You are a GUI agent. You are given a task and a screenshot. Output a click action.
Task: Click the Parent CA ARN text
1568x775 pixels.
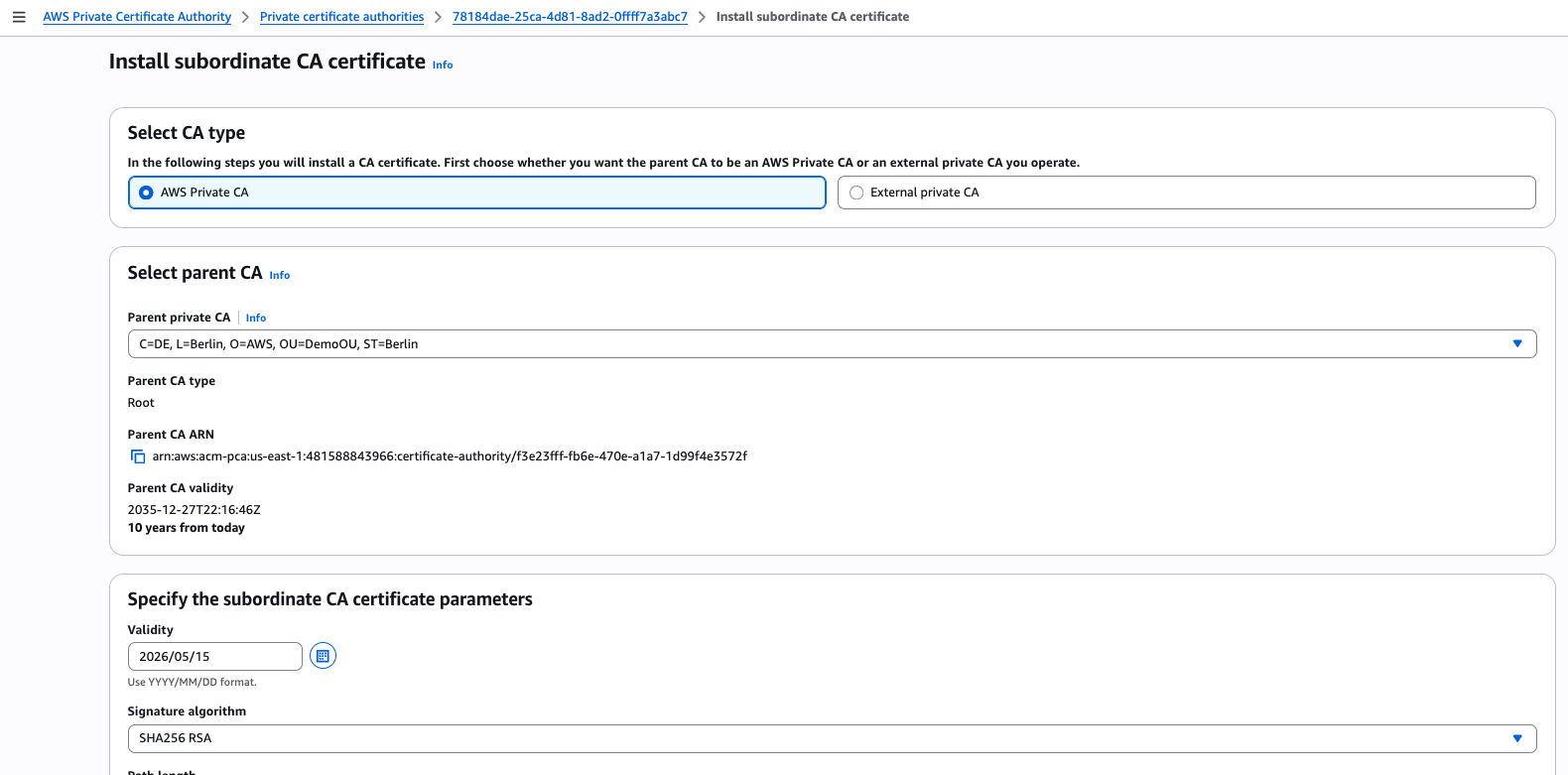(x=449, y=456)
